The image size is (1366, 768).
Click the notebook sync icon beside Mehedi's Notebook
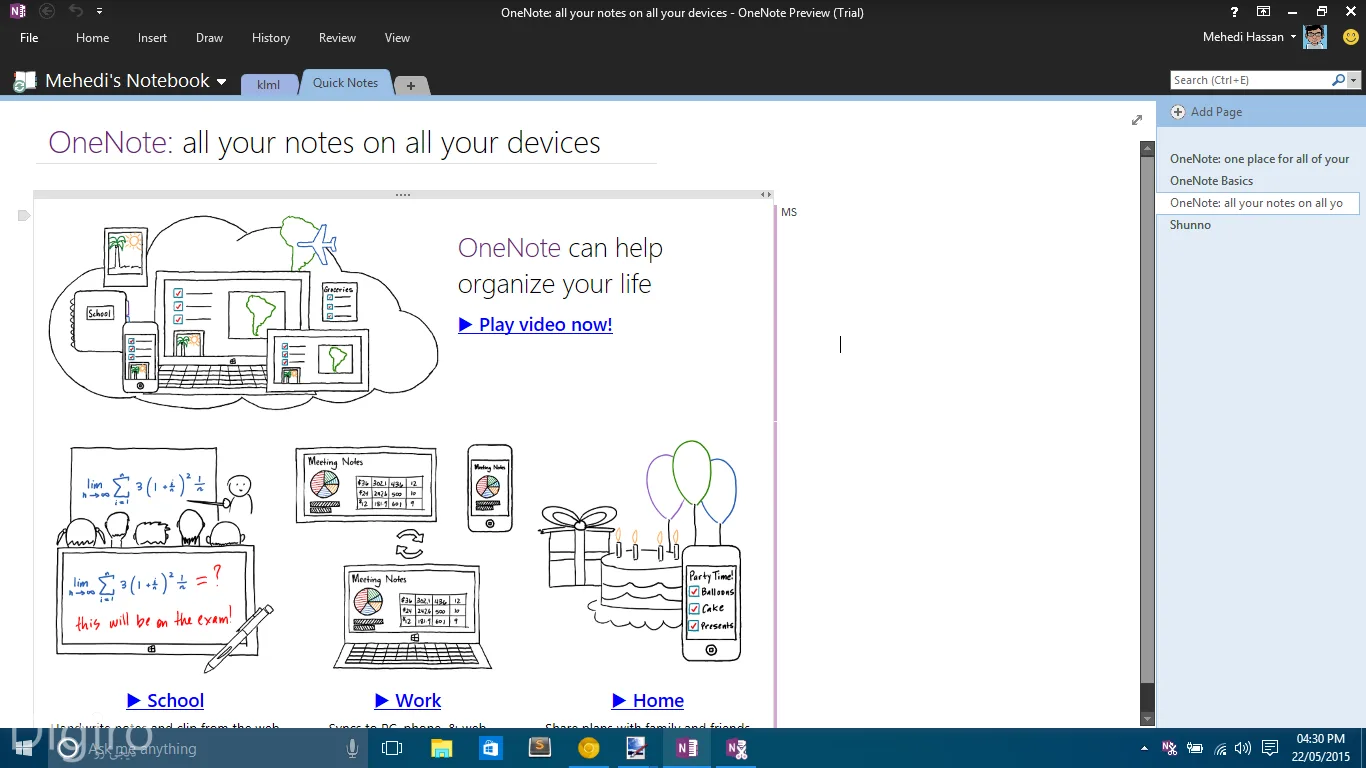pos(23,82)
